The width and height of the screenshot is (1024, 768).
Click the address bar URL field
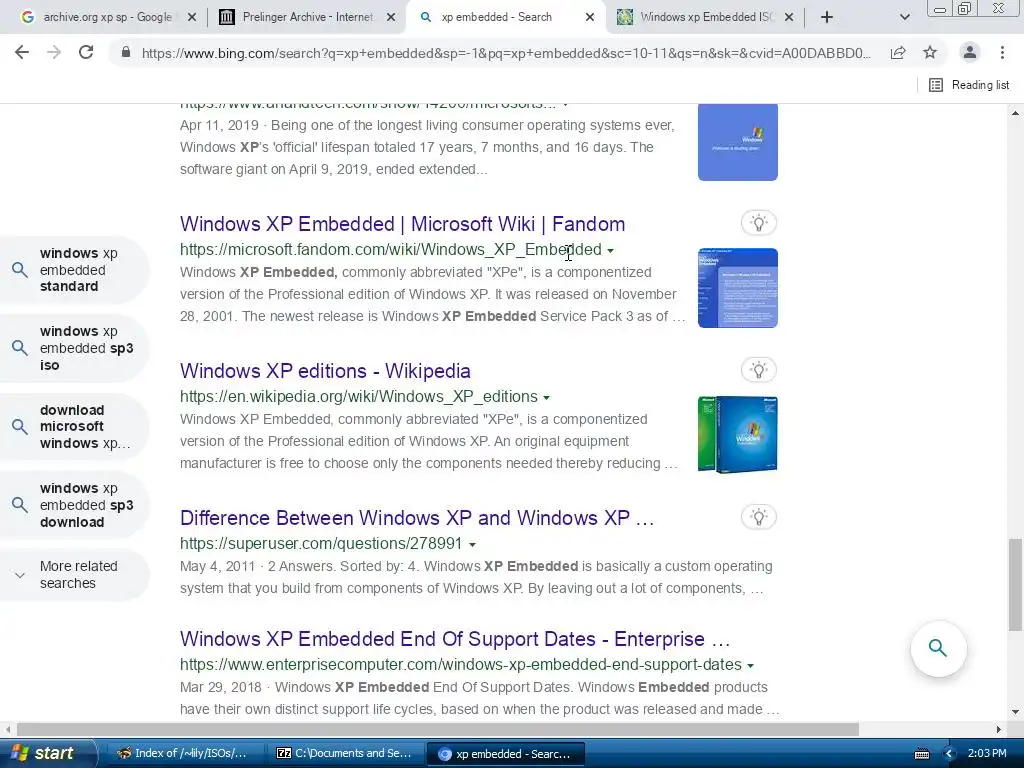(x=506, y=53)
